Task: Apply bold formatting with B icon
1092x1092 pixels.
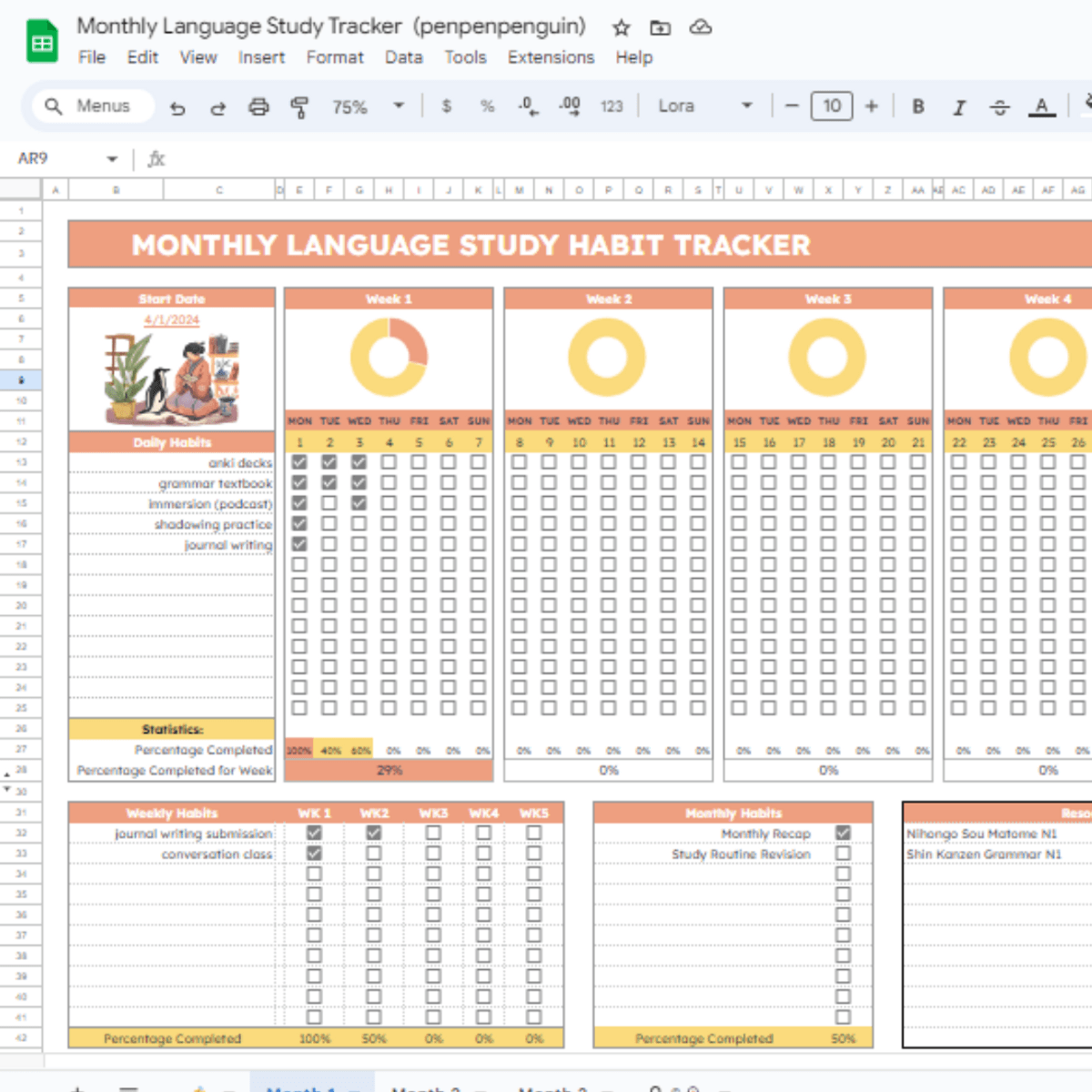Action: coord(918,106)
